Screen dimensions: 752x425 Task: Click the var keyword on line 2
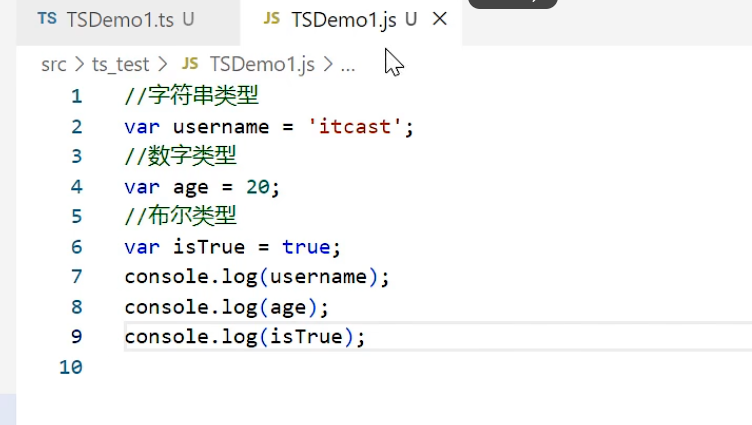pos(142,127)
